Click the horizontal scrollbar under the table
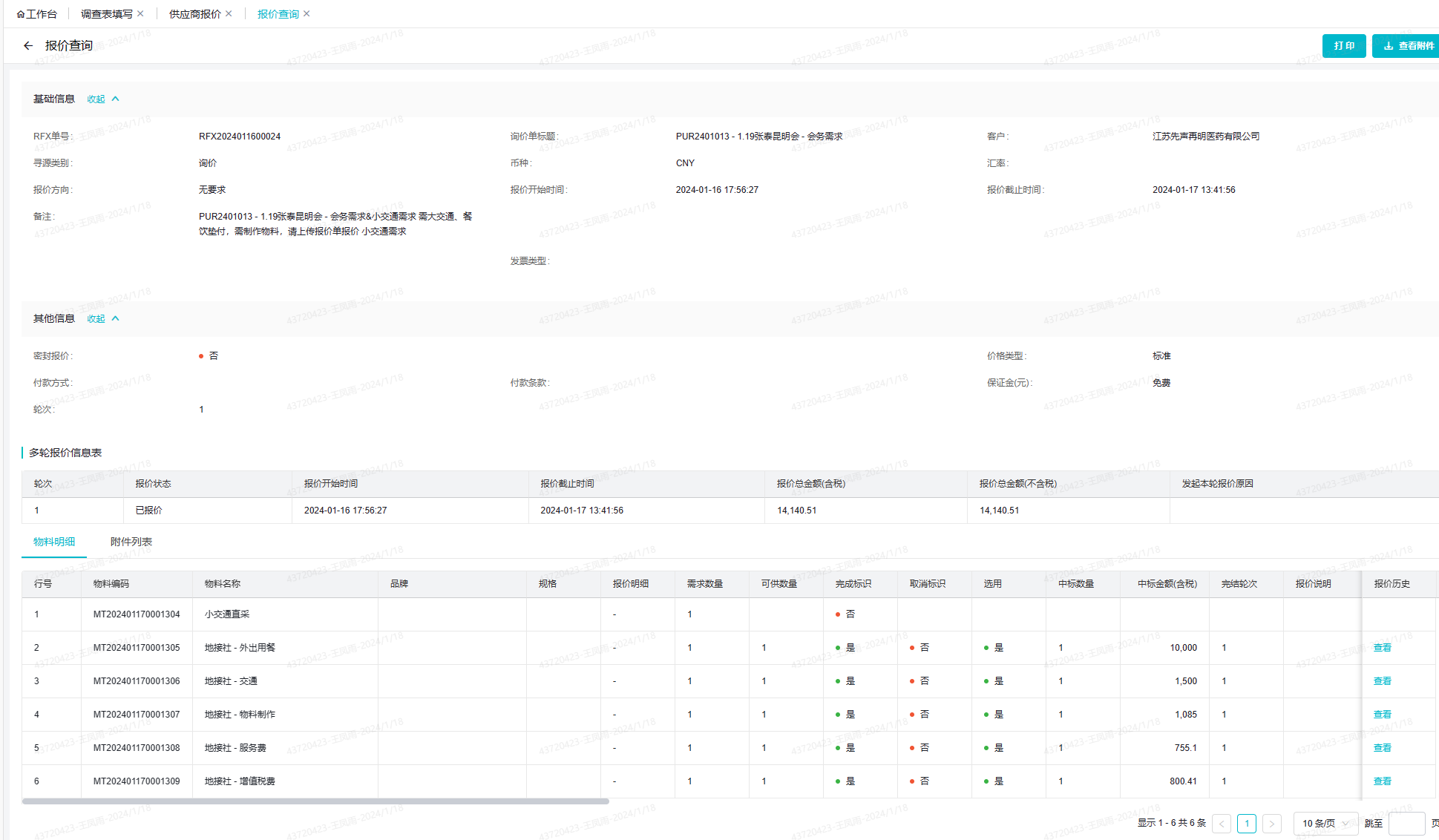 [x=315, y=801]
